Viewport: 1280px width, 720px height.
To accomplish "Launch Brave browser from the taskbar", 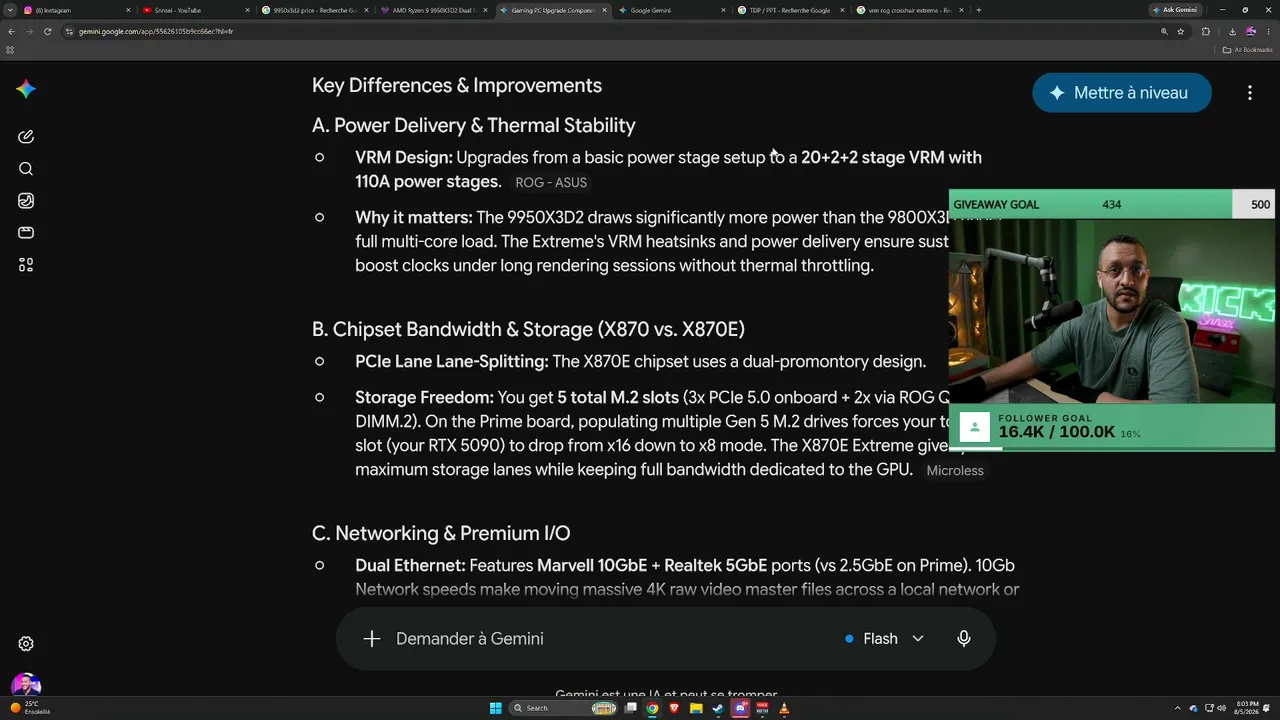I will click(674, 708).
